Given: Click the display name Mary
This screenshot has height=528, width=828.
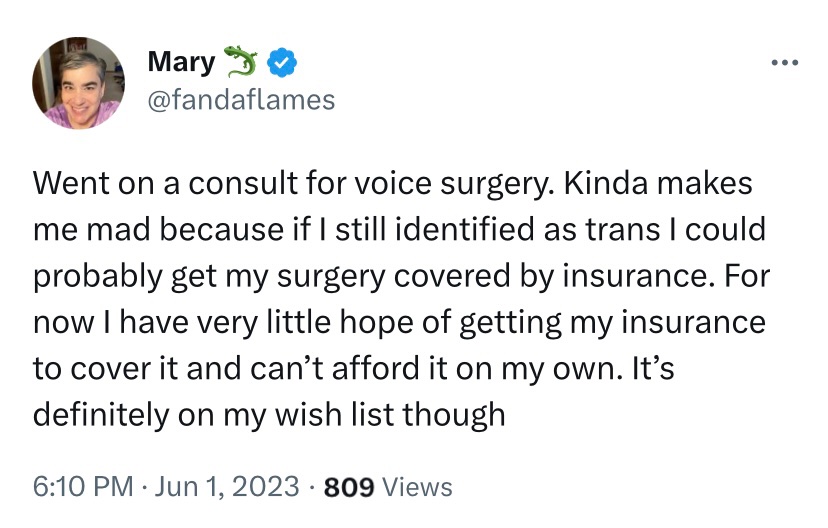Looking at the screenshot, I should 181,63.
